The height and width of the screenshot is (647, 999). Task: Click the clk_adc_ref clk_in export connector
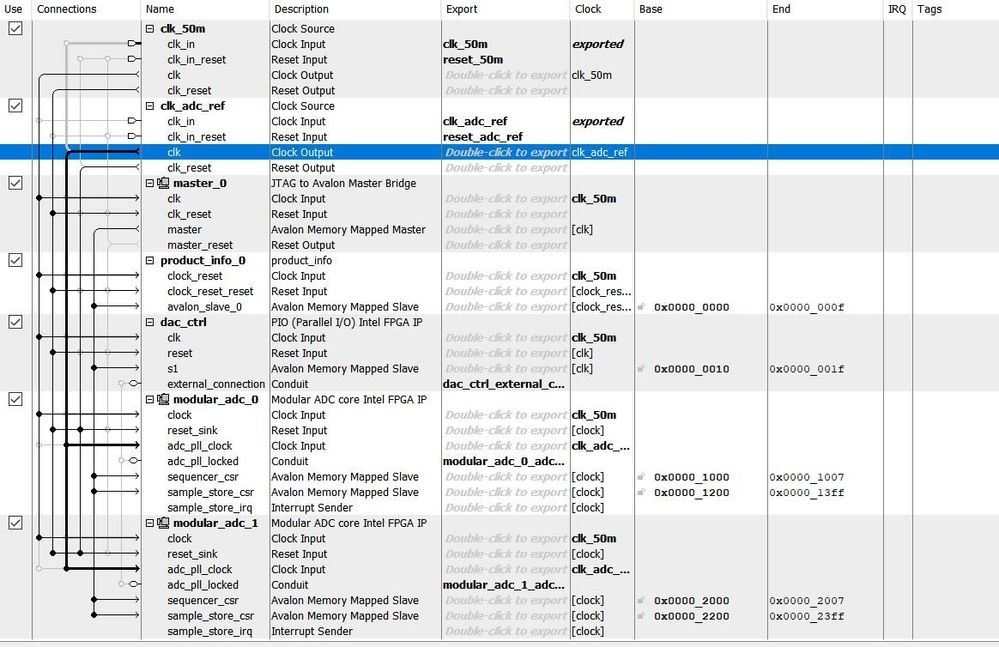pyautogui.click(x=134, y=120)
